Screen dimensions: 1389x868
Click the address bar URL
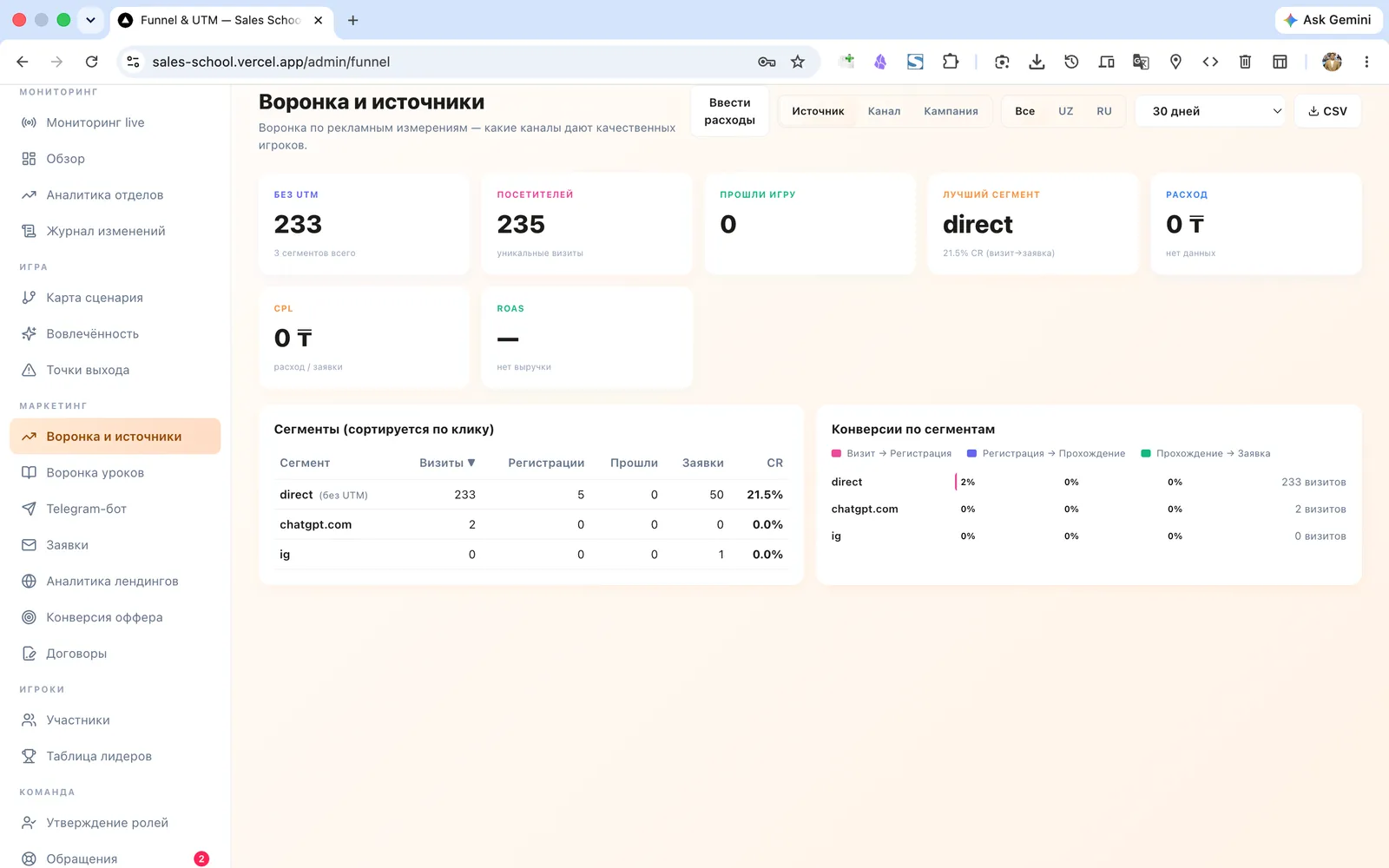271,62
